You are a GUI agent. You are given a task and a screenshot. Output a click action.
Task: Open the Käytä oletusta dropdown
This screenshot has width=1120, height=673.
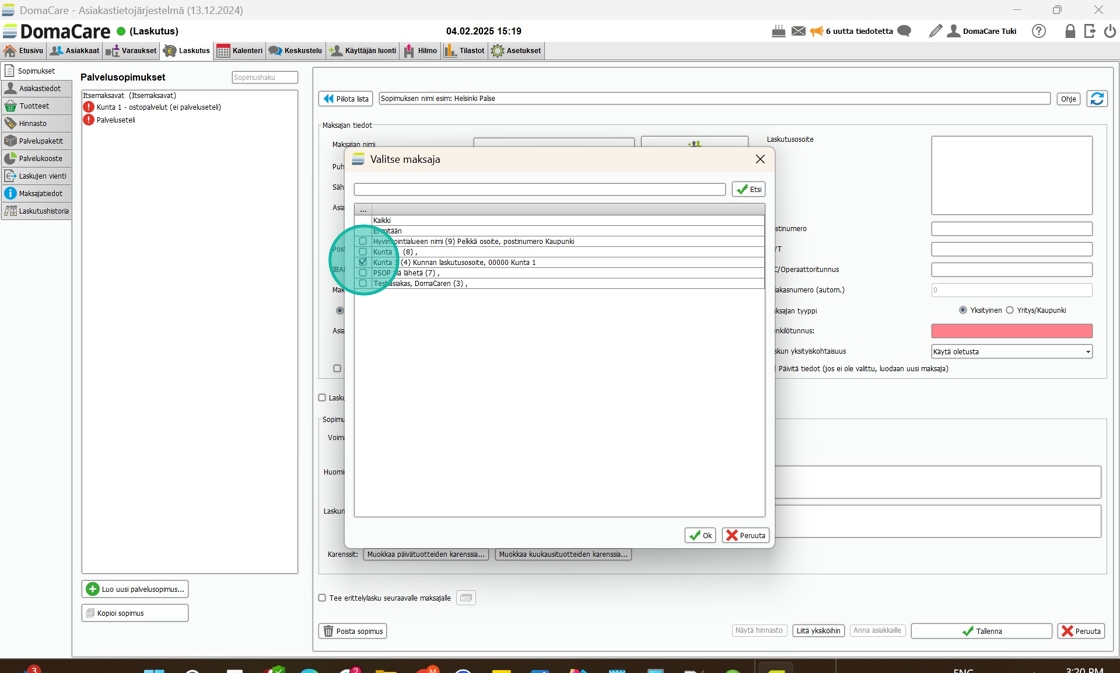tap(1011, 352)
